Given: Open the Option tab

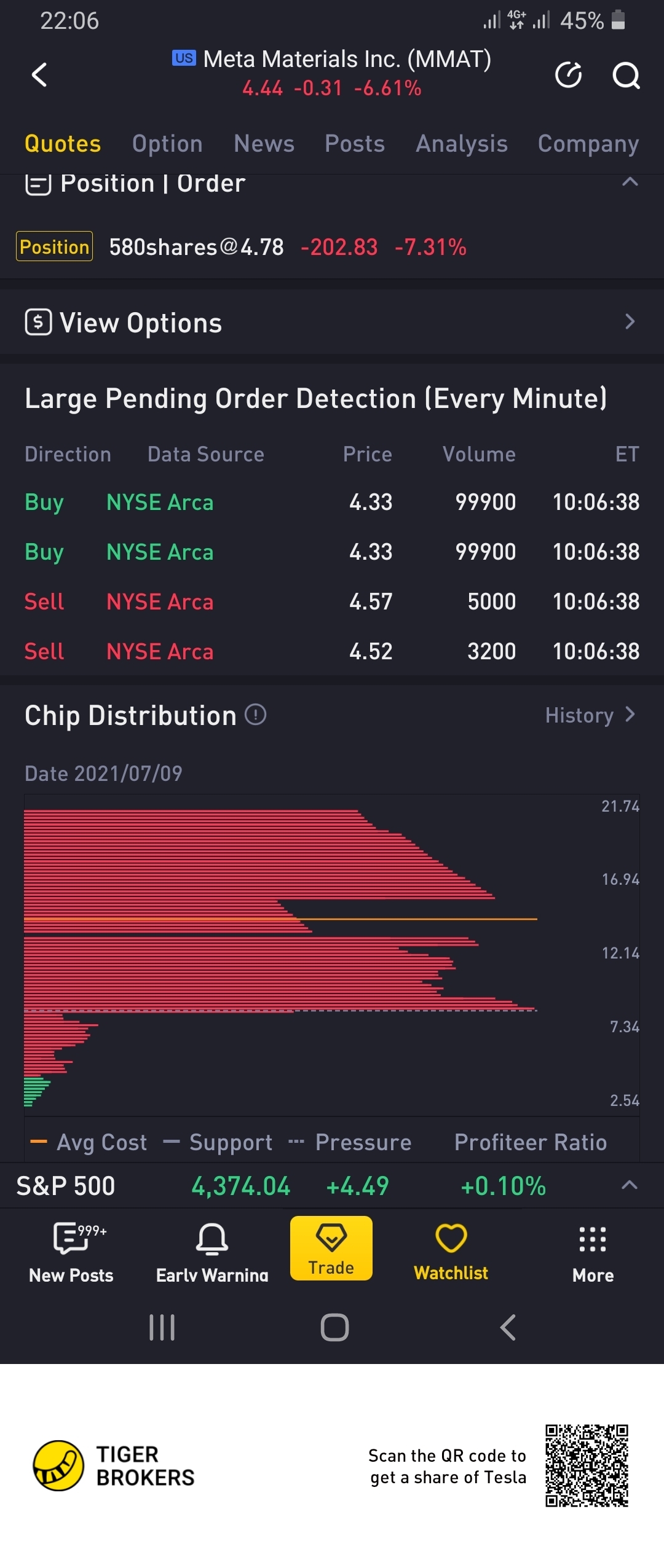Looking at the screenshot, I should pos(167,144).
